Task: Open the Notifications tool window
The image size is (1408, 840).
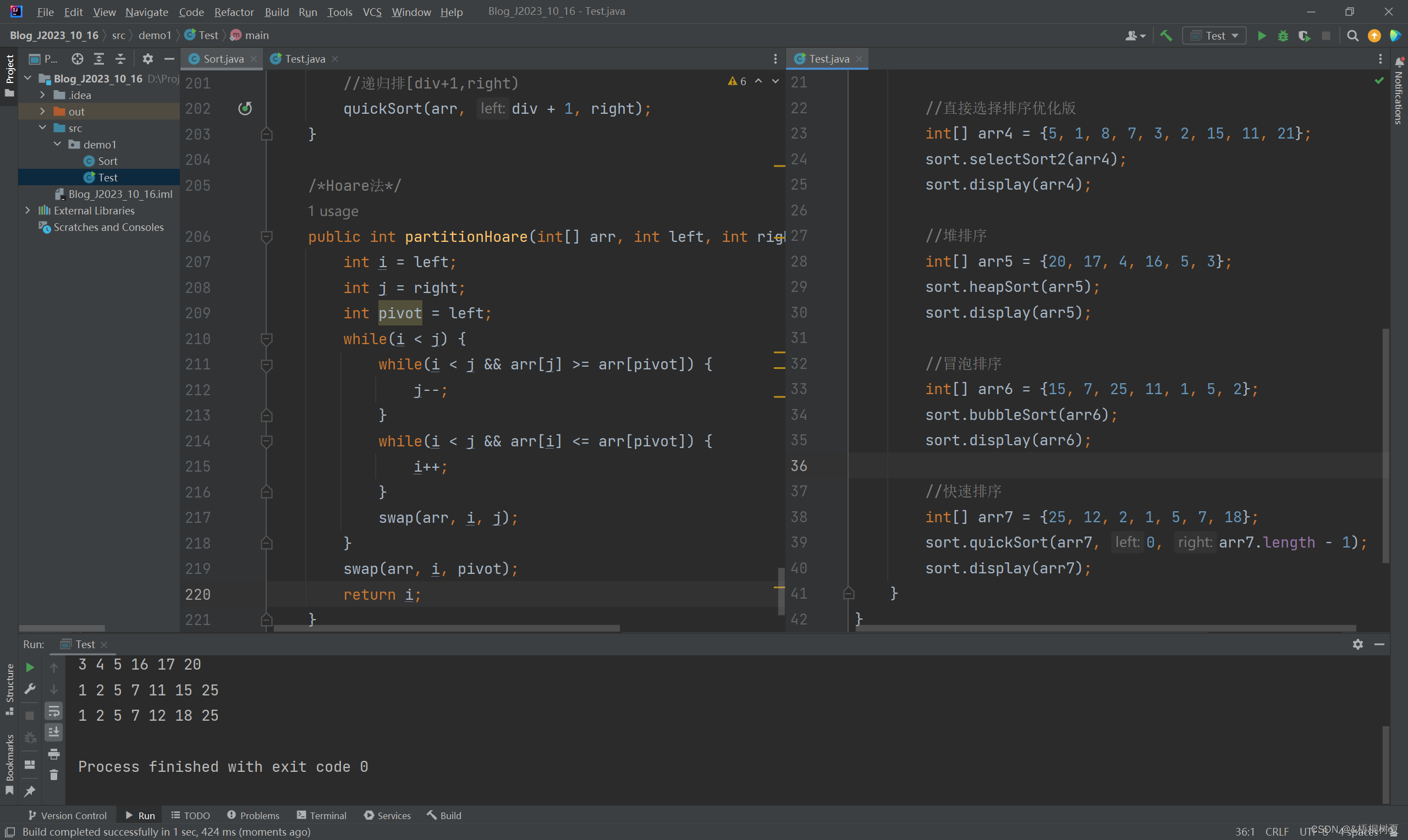Action: (1399, 91)
